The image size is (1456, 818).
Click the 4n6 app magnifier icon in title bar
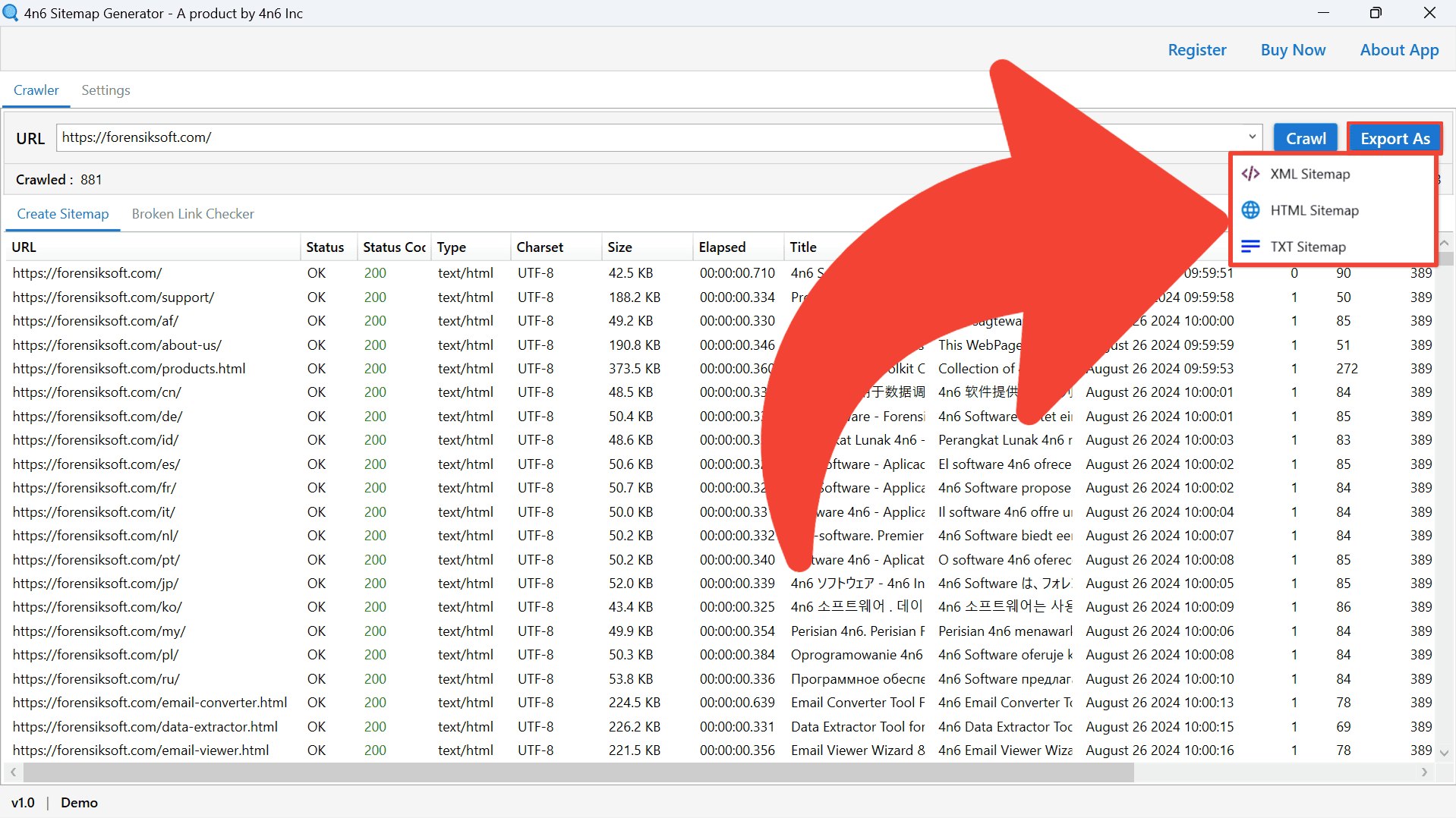tap(11, 13)
